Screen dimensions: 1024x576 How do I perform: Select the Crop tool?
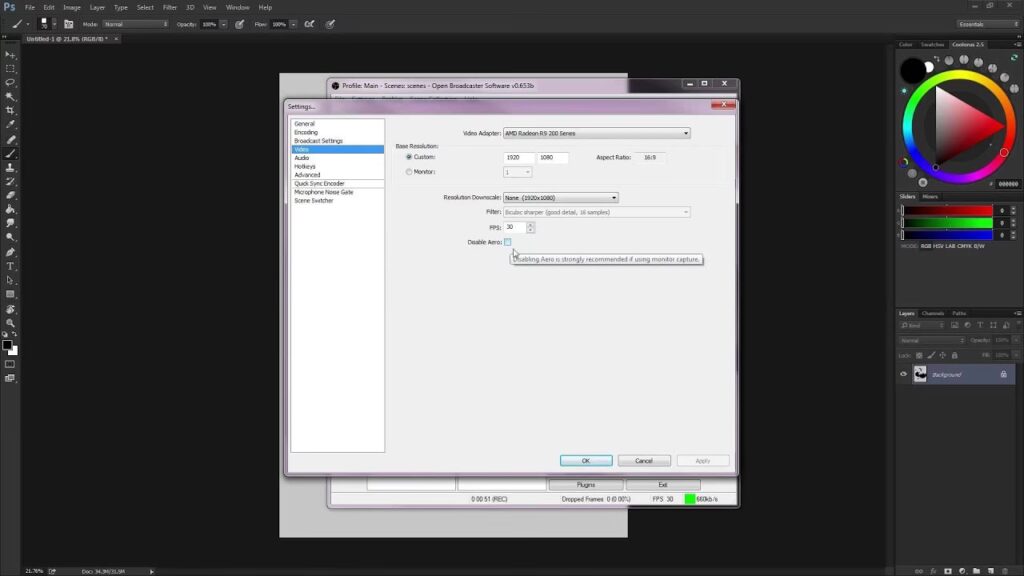10,110
